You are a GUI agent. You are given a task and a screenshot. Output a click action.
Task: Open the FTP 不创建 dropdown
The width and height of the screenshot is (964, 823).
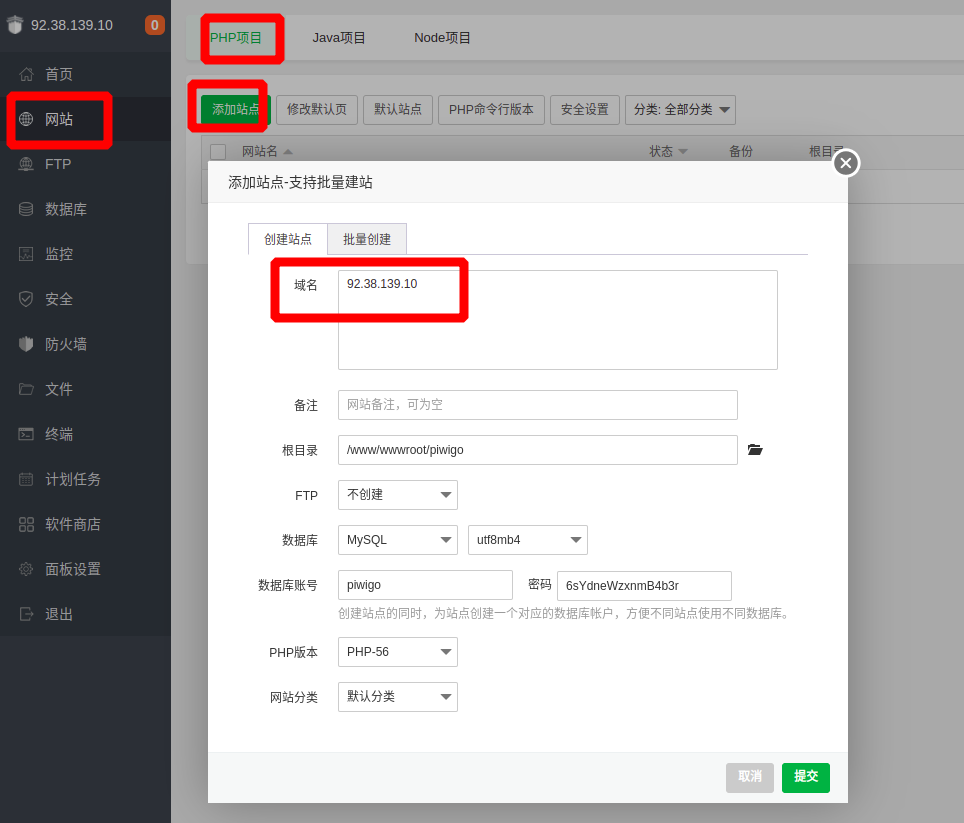[x=397, y=495]
